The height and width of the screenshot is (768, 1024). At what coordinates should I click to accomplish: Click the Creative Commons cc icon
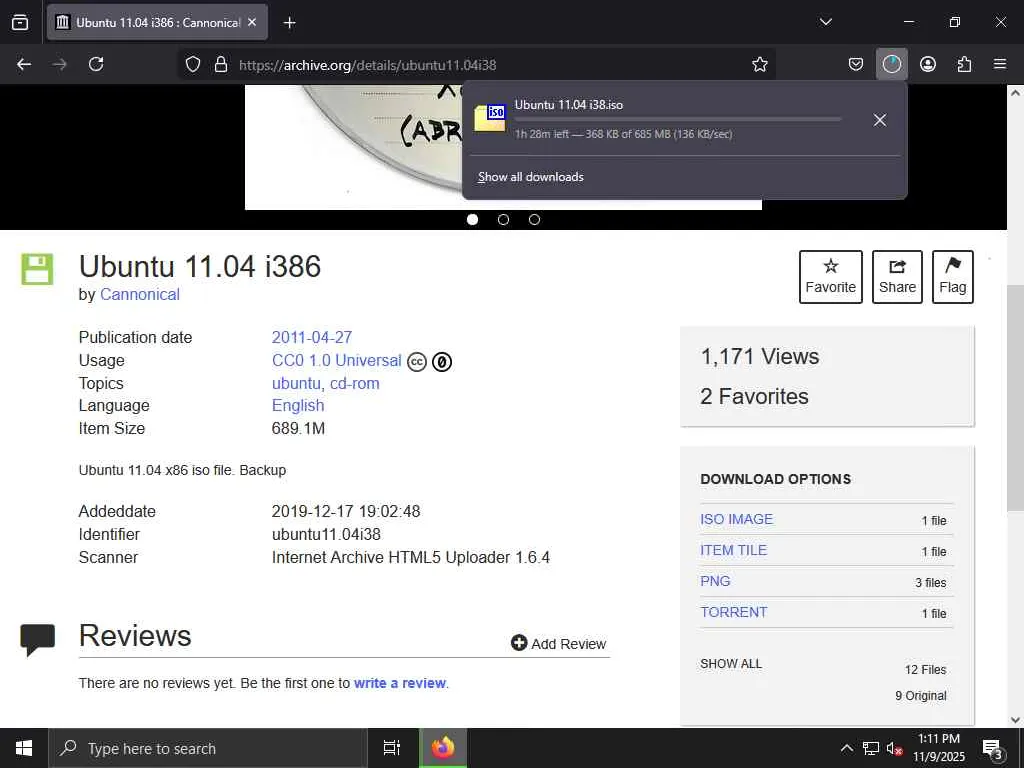[x=417, y=362]
